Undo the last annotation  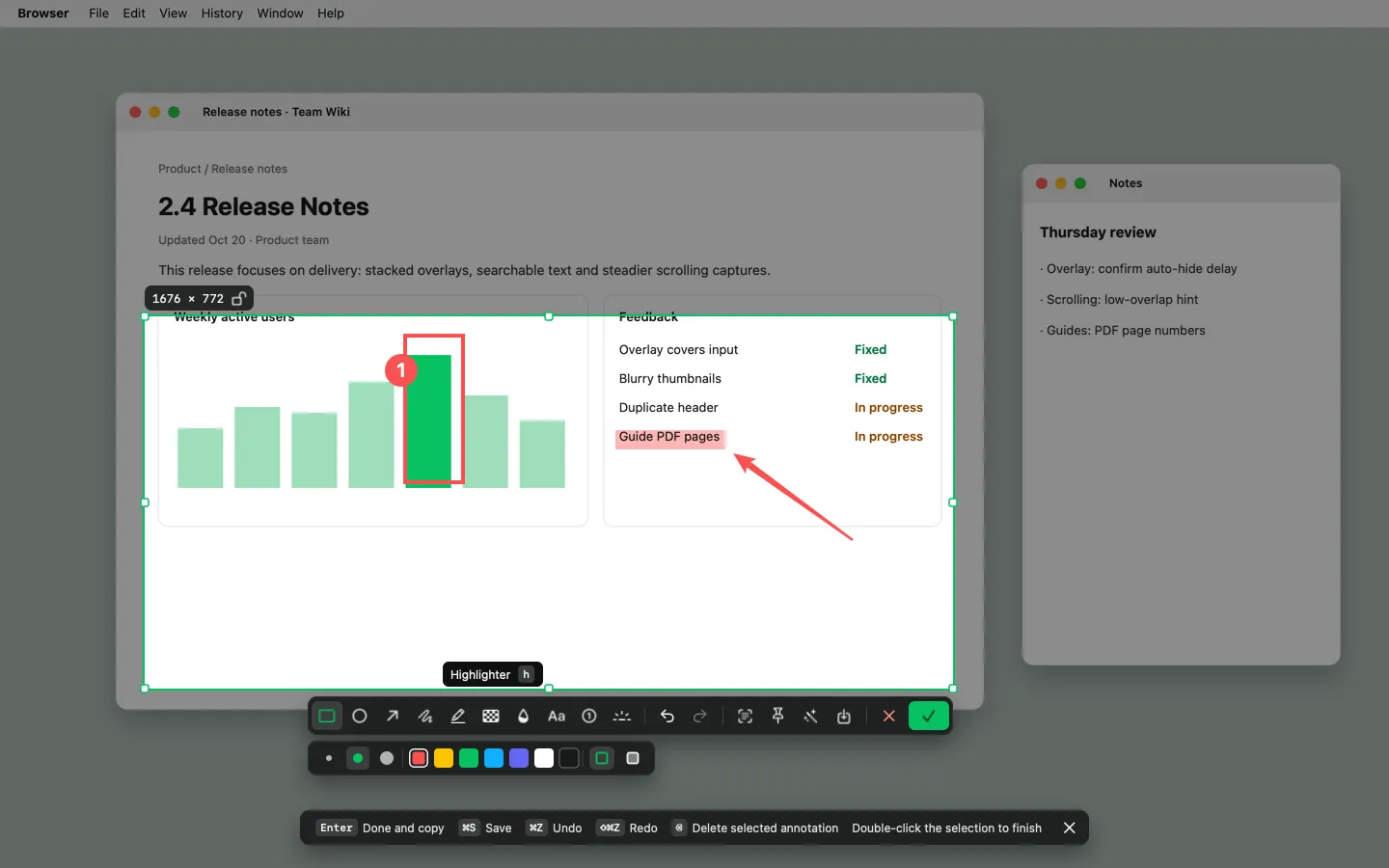click(667, 717)
